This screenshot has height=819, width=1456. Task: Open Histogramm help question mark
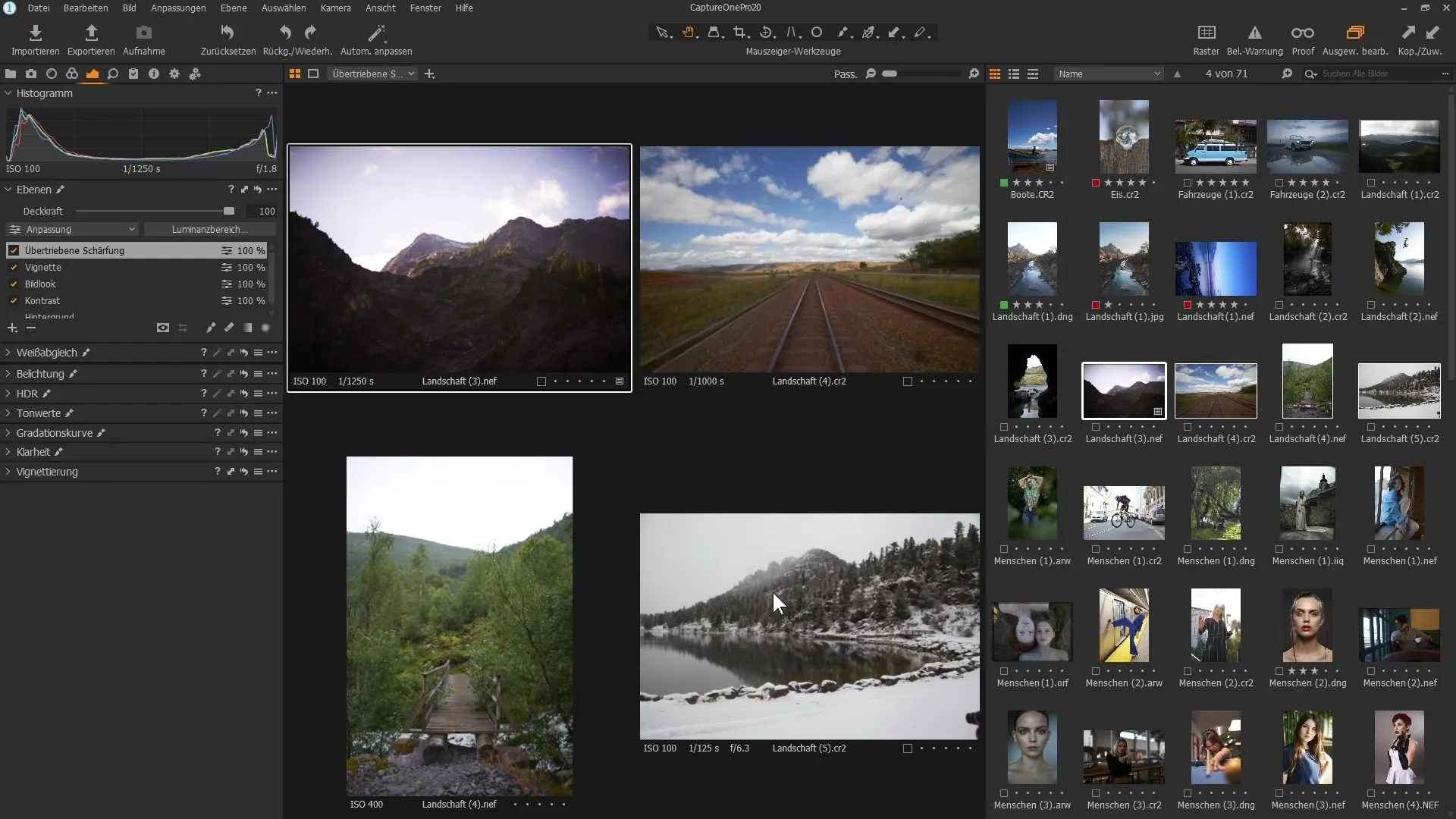click(258, 93)
